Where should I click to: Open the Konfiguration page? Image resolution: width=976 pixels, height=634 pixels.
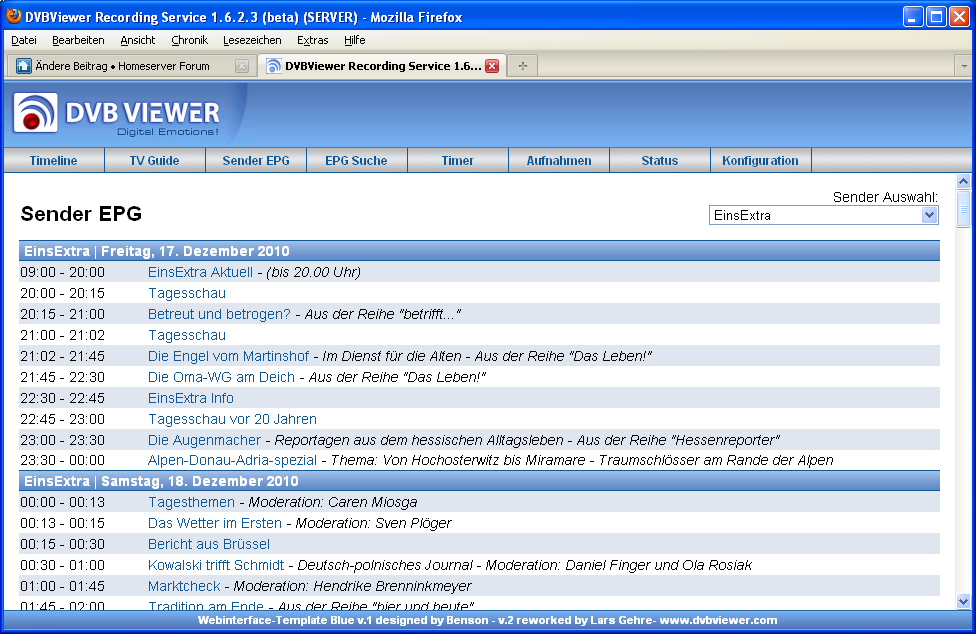tap(760, 161)
